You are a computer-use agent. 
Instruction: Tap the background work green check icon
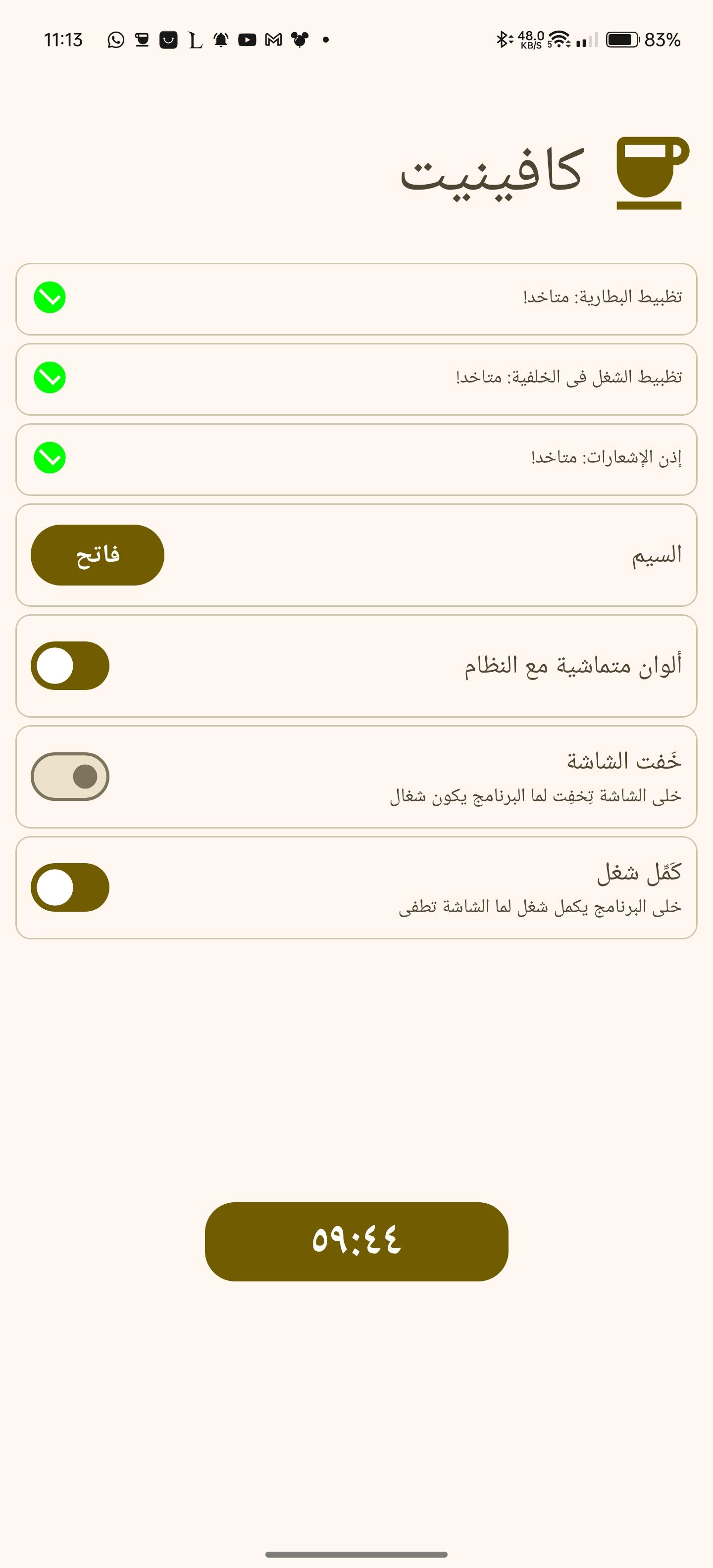50,378
